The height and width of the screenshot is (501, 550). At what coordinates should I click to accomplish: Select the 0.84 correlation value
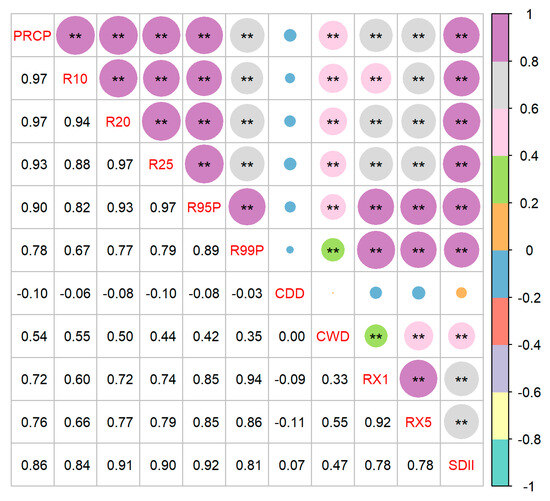click(77, 466)
